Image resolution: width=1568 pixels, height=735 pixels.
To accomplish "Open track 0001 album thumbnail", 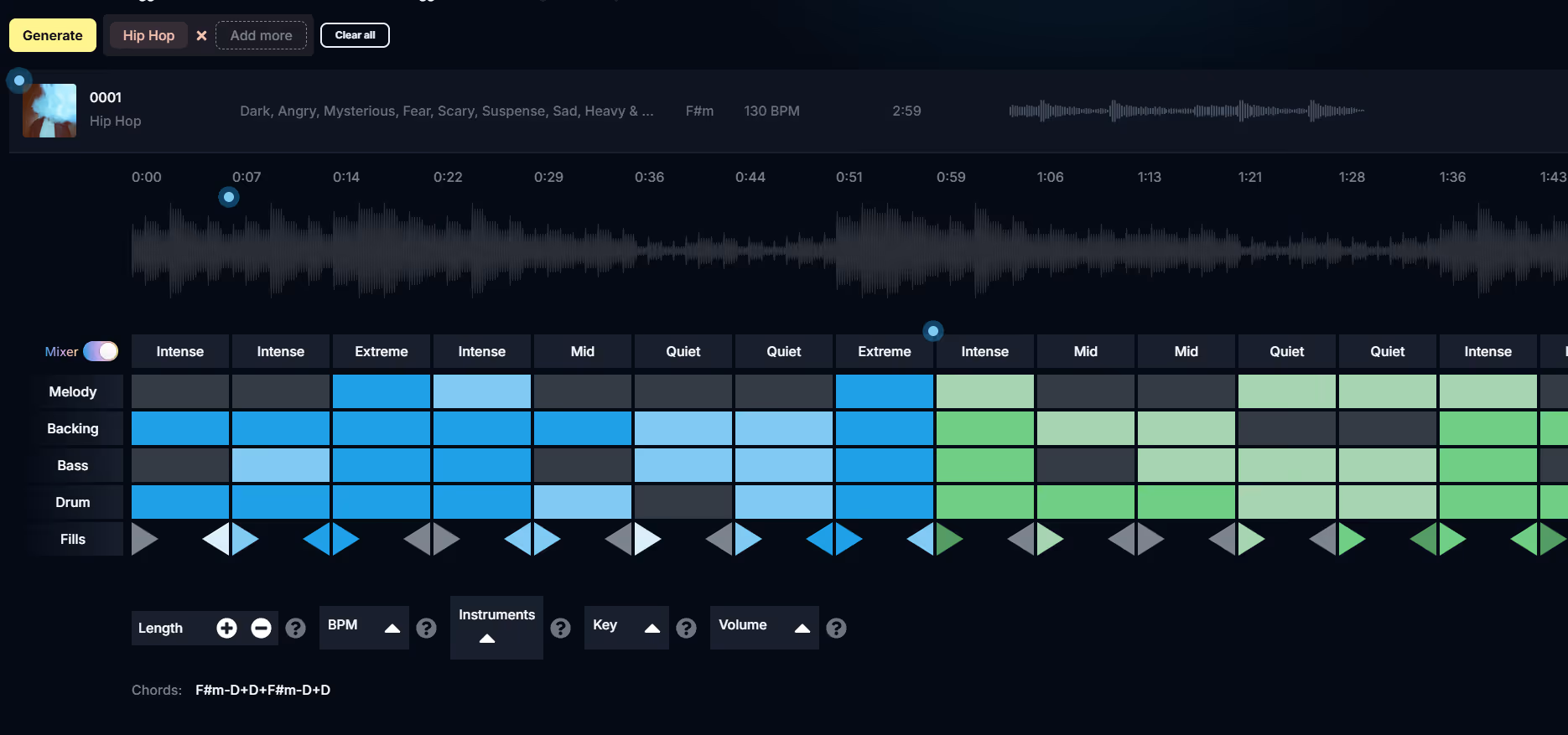I will 49,111.
